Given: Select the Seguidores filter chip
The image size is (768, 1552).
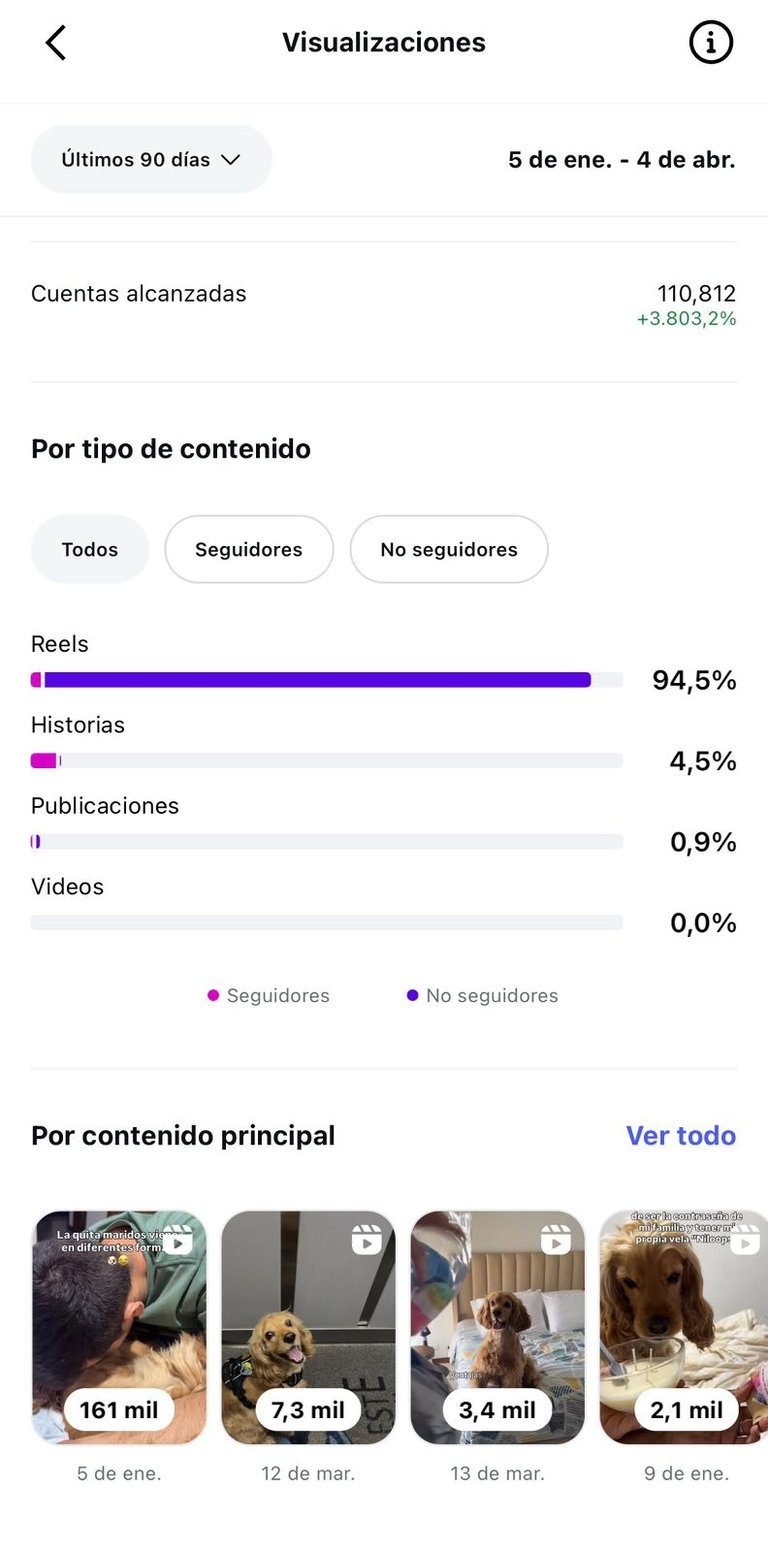Looking at the screenshot, I should 249,549.
